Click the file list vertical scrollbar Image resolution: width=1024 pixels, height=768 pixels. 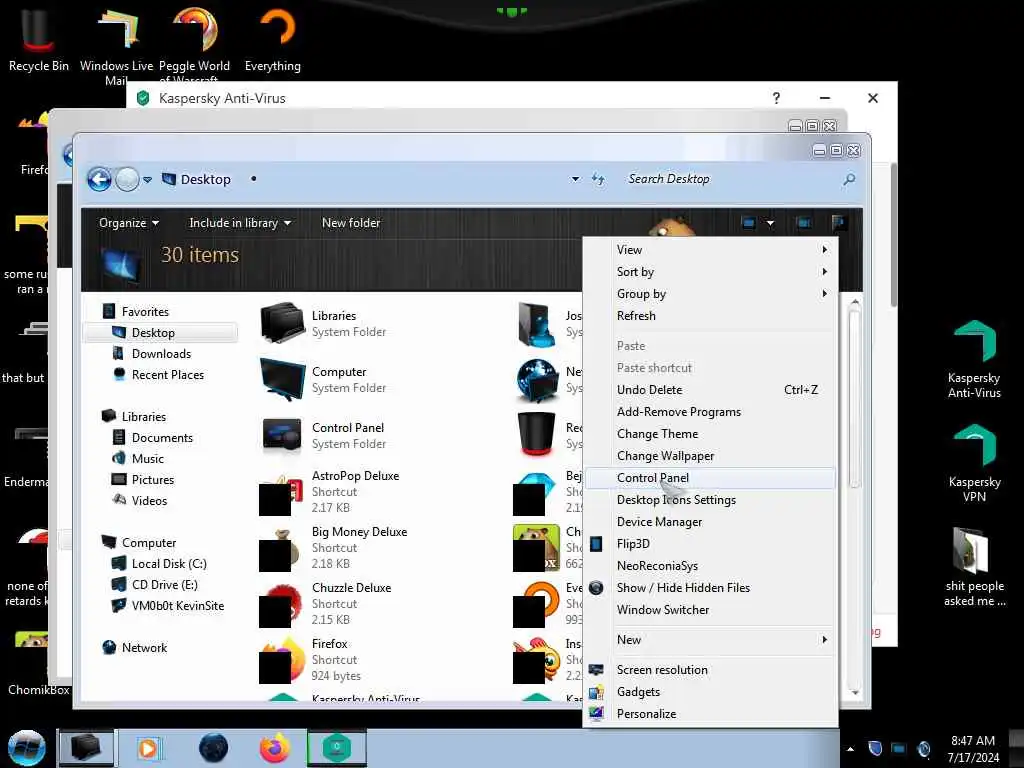pyautogui.click(x=854, y=398)
